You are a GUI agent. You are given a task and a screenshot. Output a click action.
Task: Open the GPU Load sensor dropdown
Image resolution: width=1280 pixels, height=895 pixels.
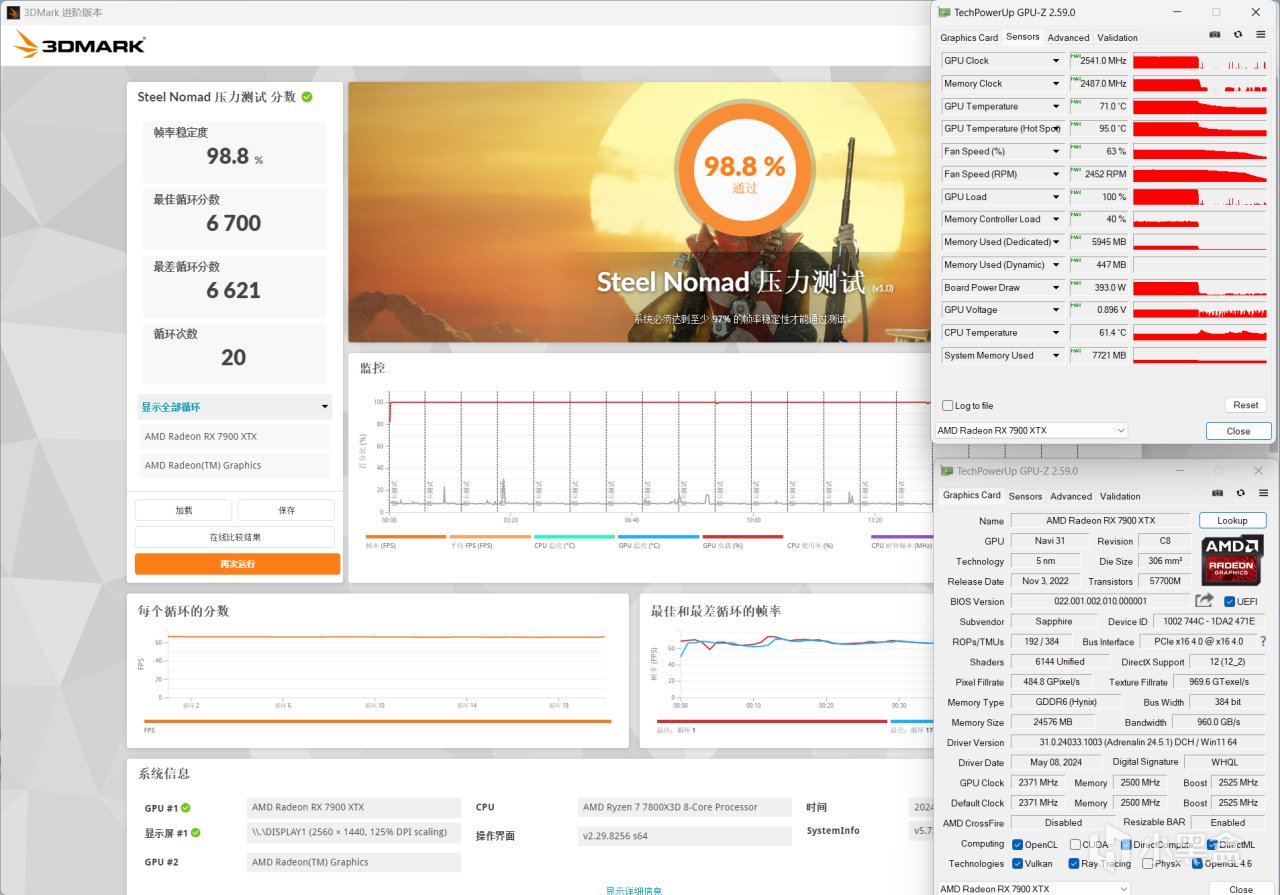pos(1055,197)
